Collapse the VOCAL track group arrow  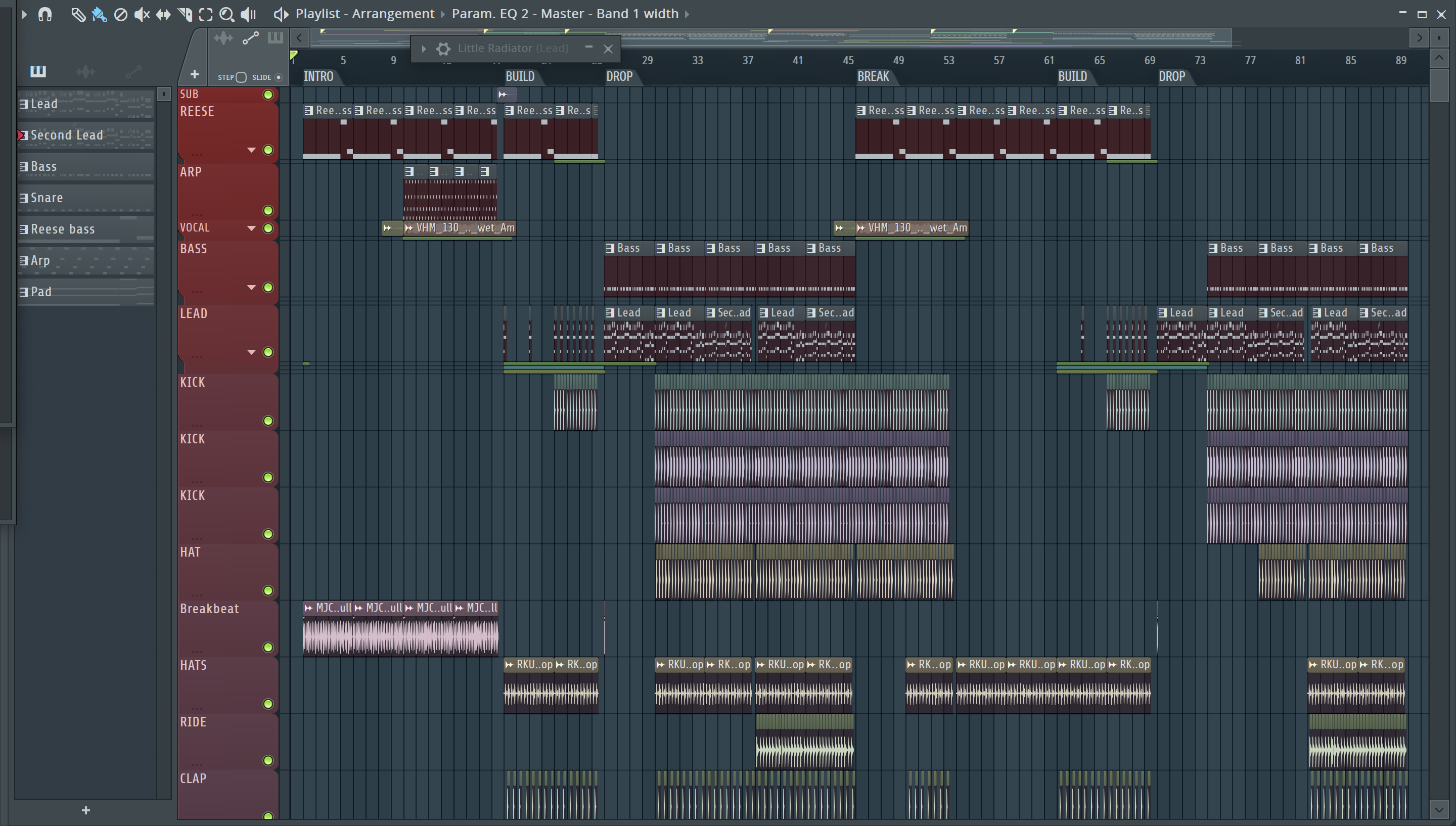click(251, 228)
